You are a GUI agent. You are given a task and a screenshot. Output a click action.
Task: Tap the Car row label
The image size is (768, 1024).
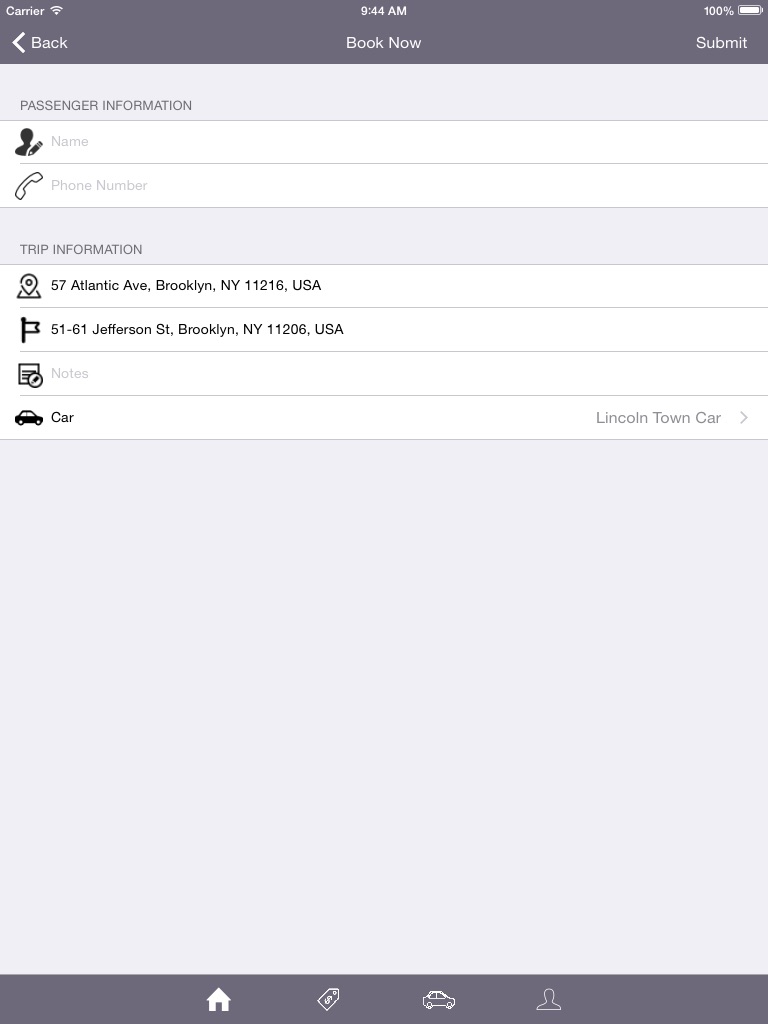click(x=62, y=417)
